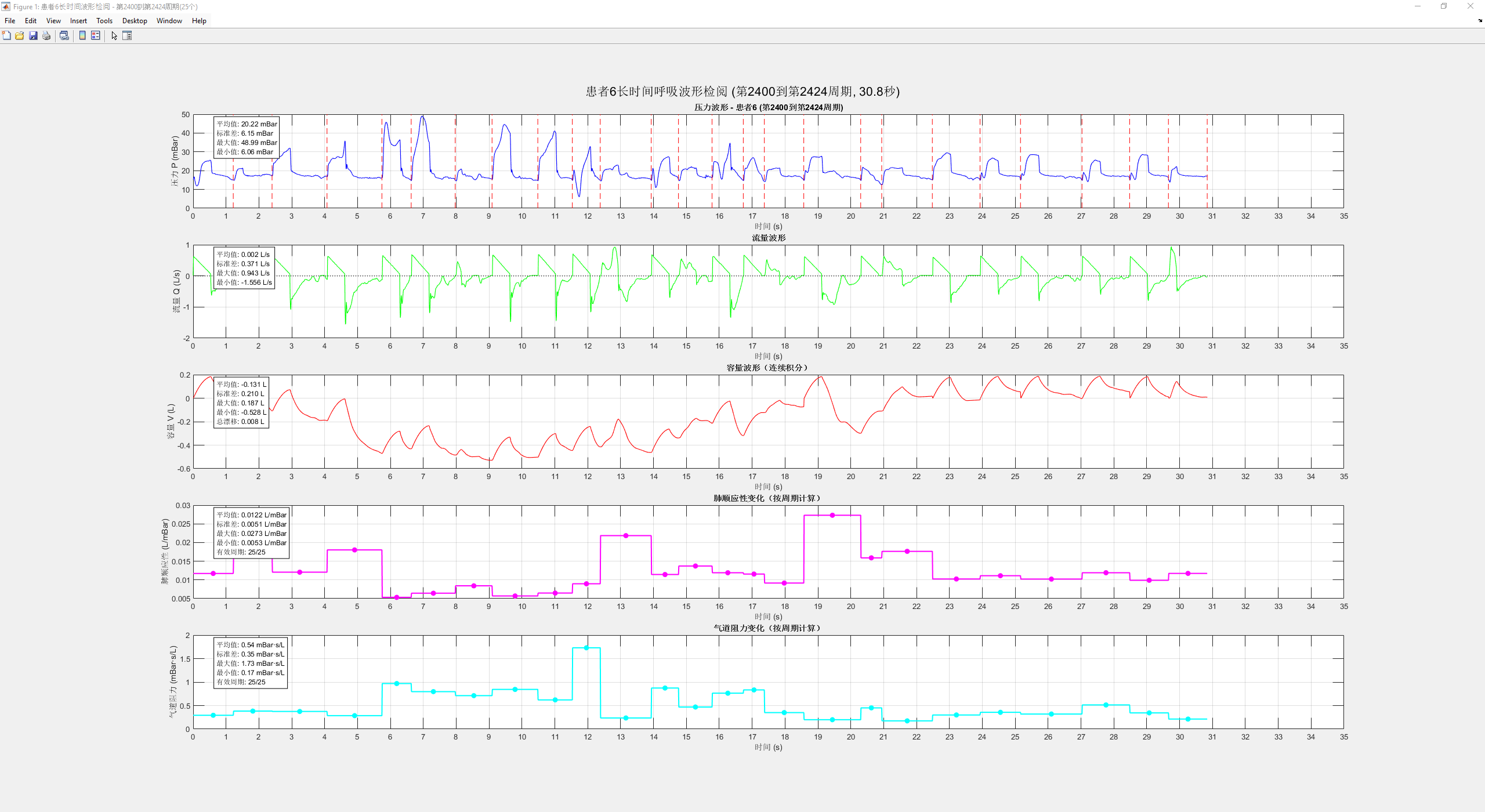Click pressure y-axis label 压力 P (mBar)
The image size is (1485, 812).
[x=175, y=161]
